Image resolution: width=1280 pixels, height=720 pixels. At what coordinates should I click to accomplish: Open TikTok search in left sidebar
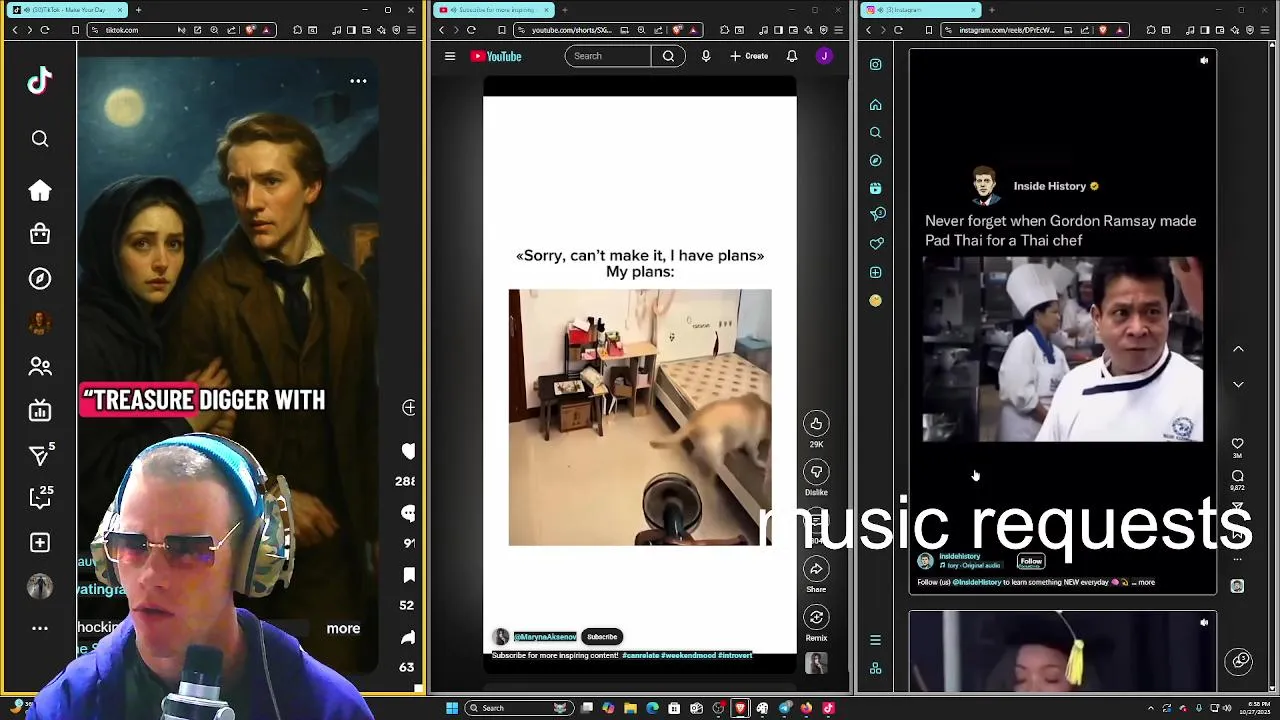coord(40,139)
